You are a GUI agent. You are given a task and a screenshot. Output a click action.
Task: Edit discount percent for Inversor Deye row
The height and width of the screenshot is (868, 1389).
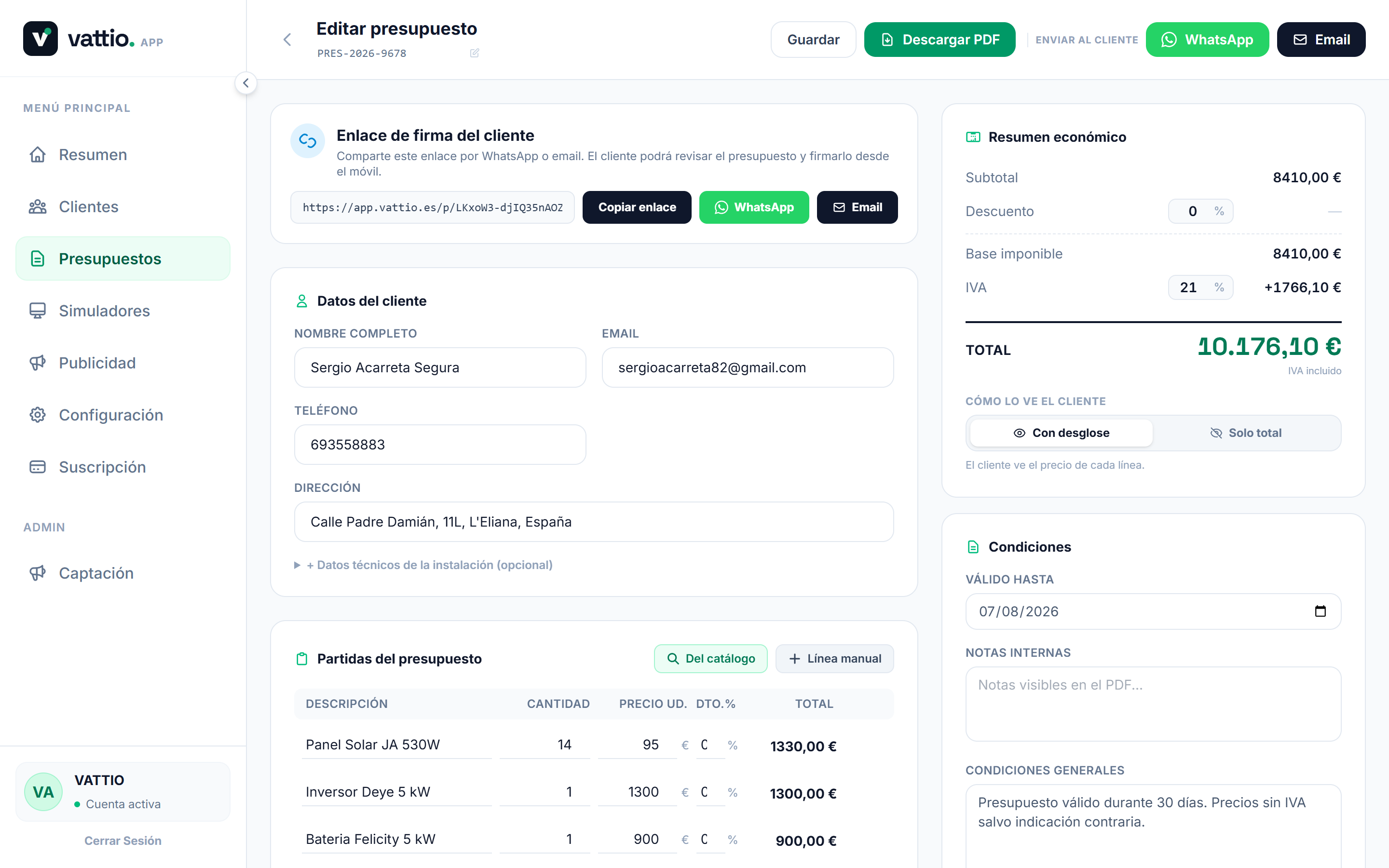710,792
